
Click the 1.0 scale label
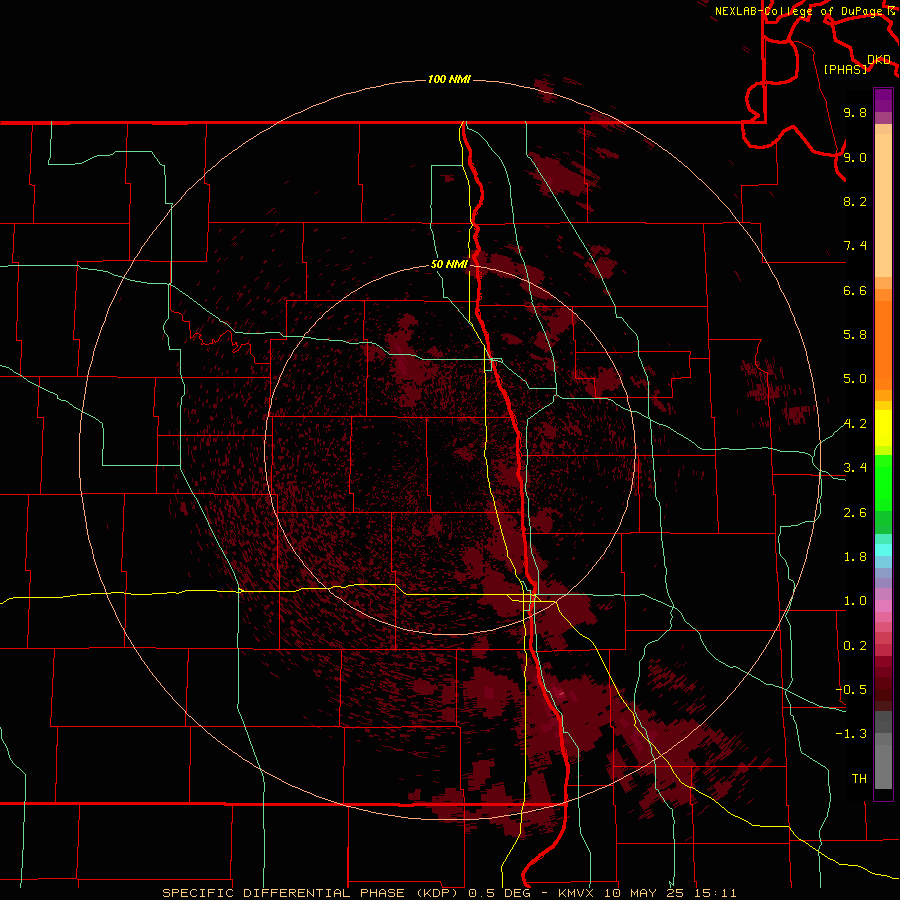click(x=855, y=601)
